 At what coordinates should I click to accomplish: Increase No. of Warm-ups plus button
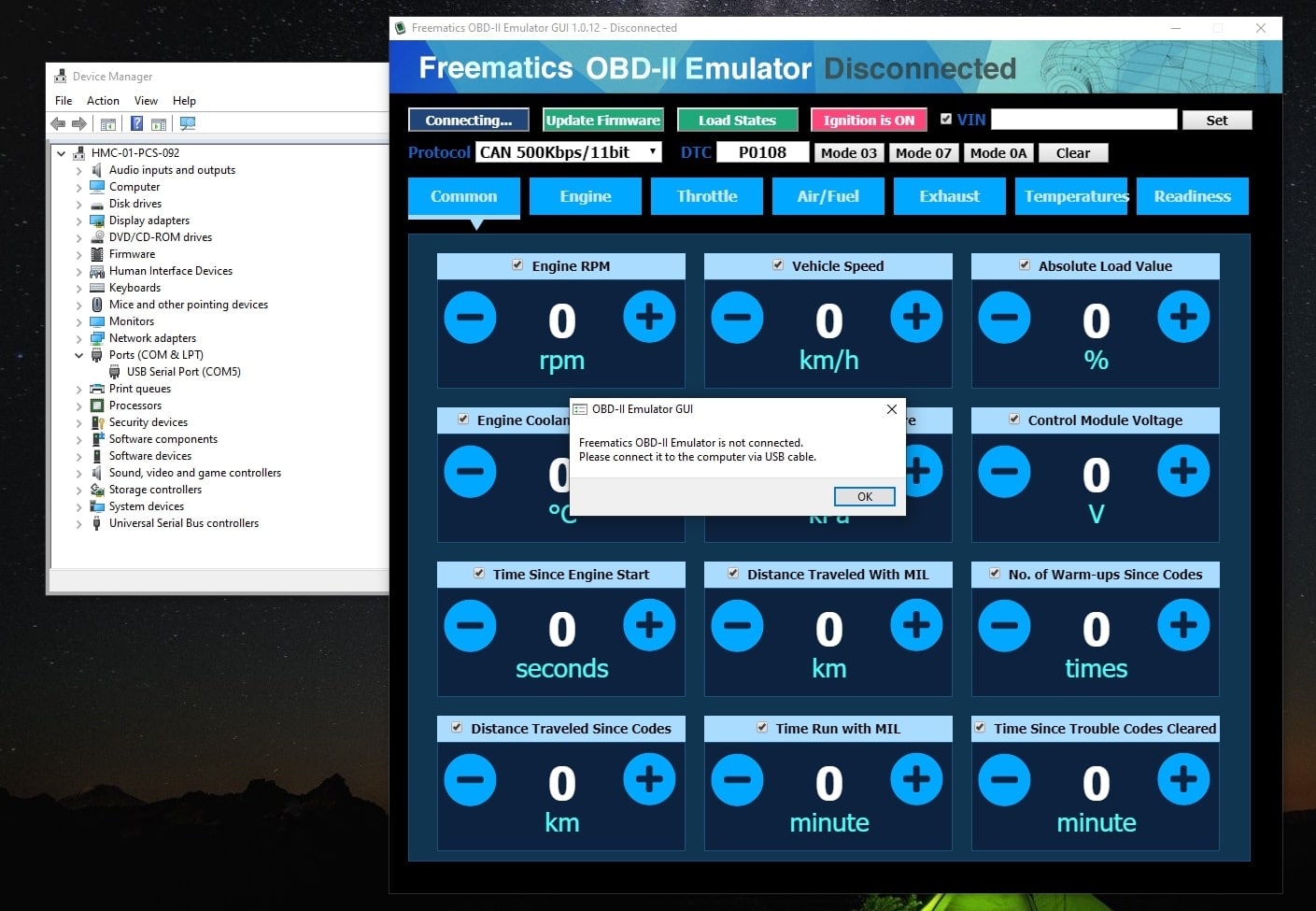pos(1183,625)
